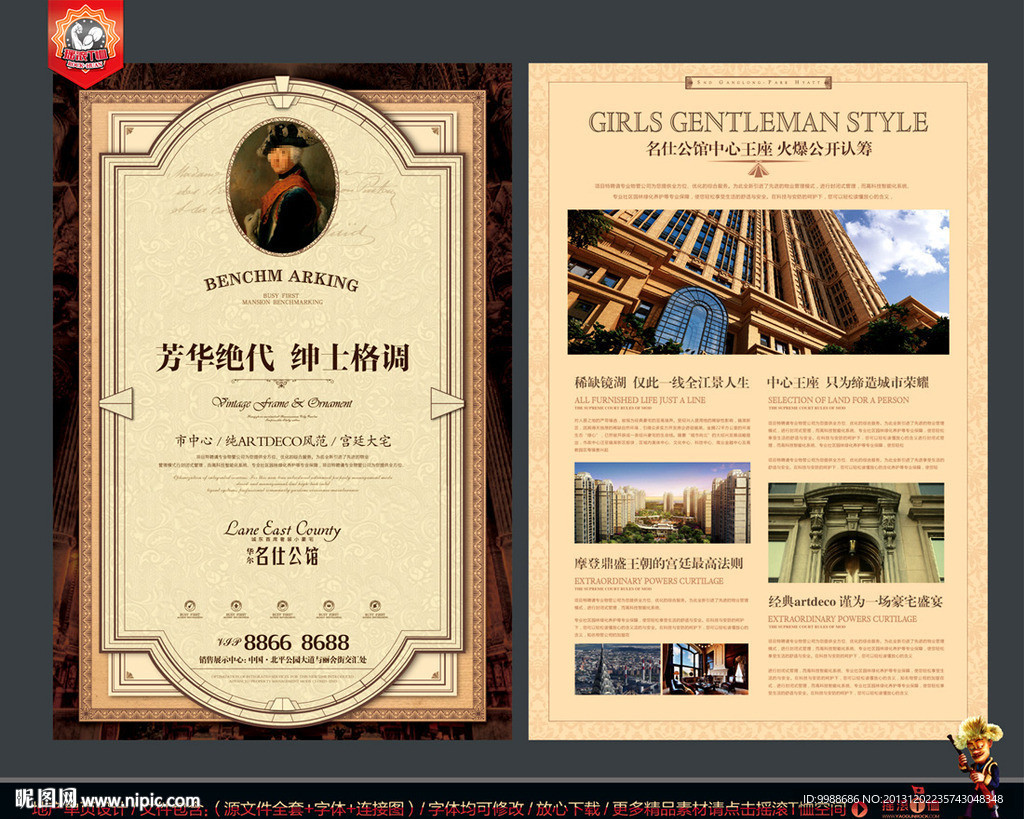The image size is (1024, 819).
Task: Click the luxury interior lounge photo
Action: (x=705, y=669)
